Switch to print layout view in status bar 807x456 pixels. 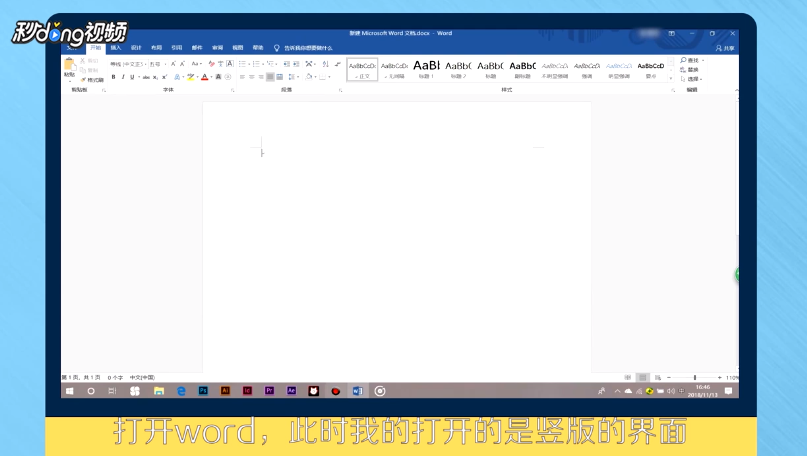pyautogui.click(x=642, y=377)
